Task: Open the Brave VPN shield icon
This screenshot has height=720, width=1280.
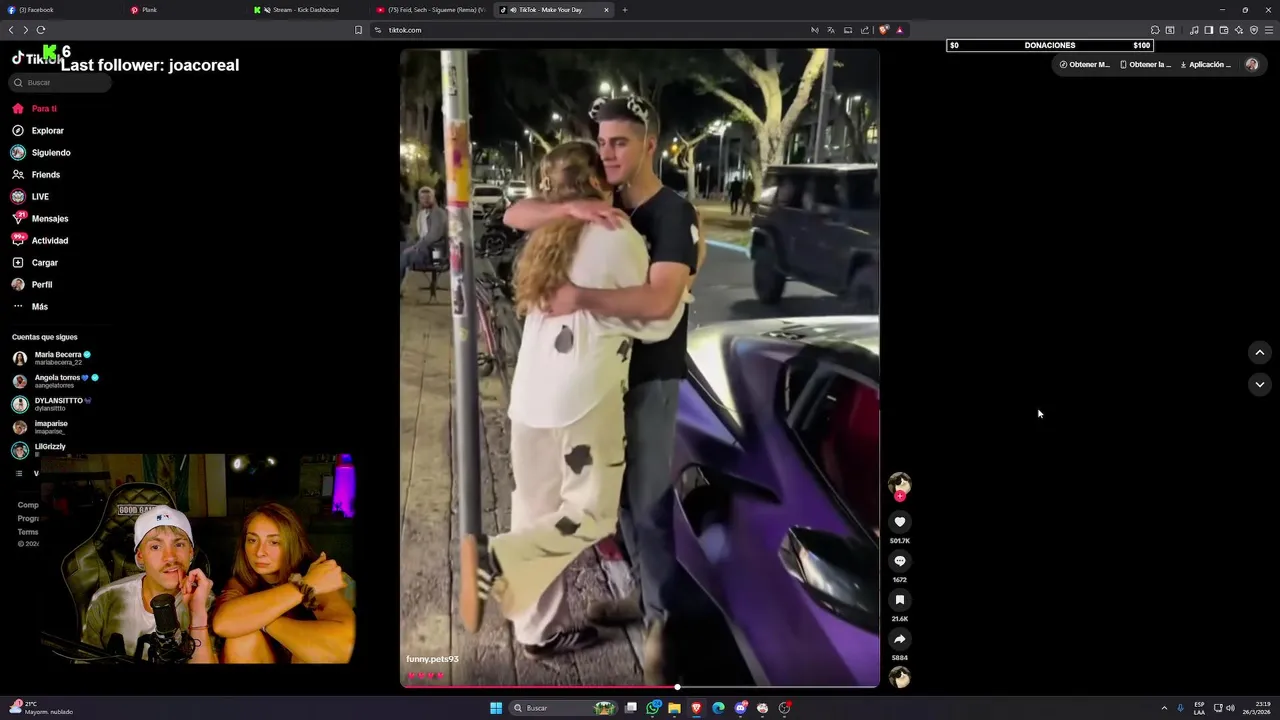Action: [x=1253, y=30]
